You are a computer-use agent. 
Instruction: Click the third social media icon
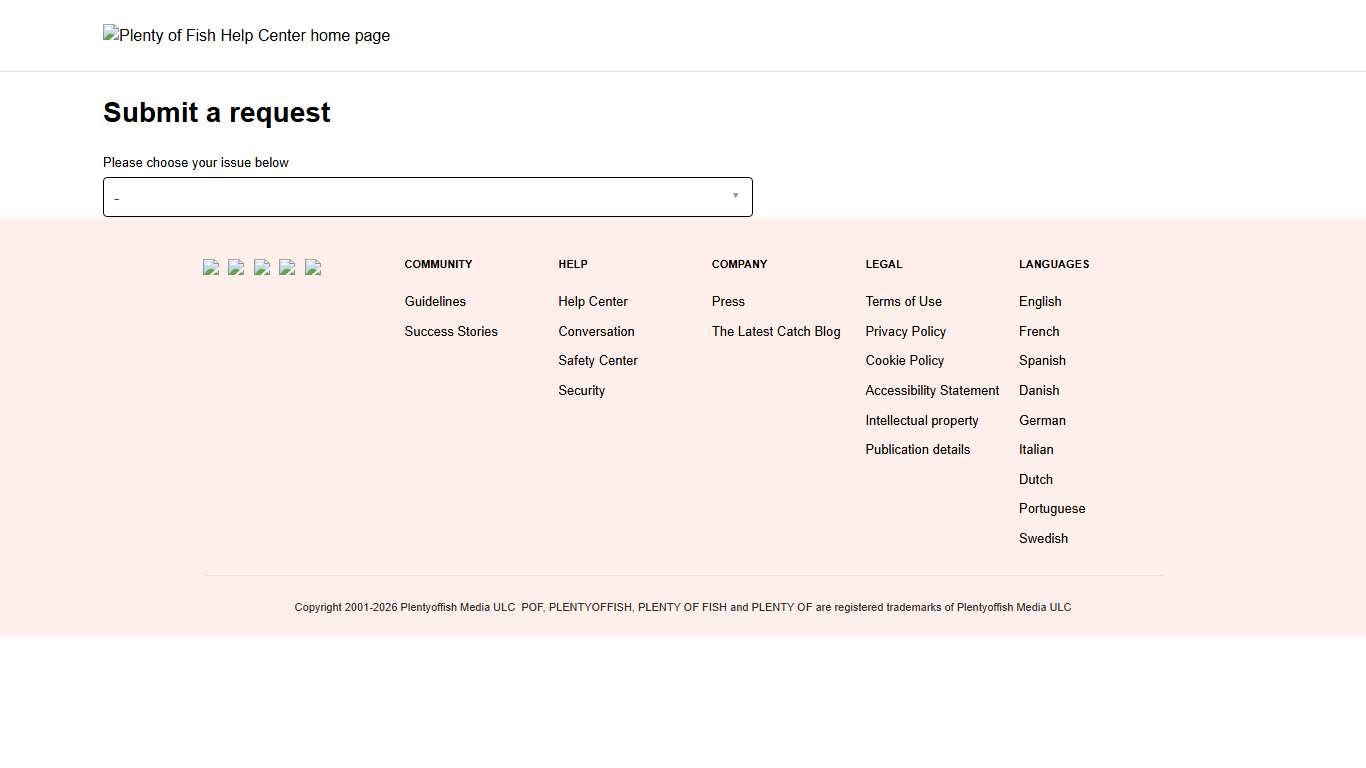[x=262, y=267]
